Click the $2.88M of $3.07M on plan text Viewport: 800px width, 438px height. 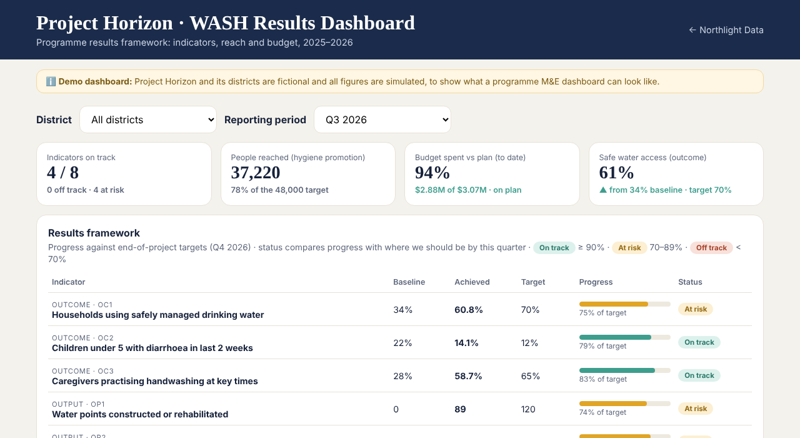[468, 190]
